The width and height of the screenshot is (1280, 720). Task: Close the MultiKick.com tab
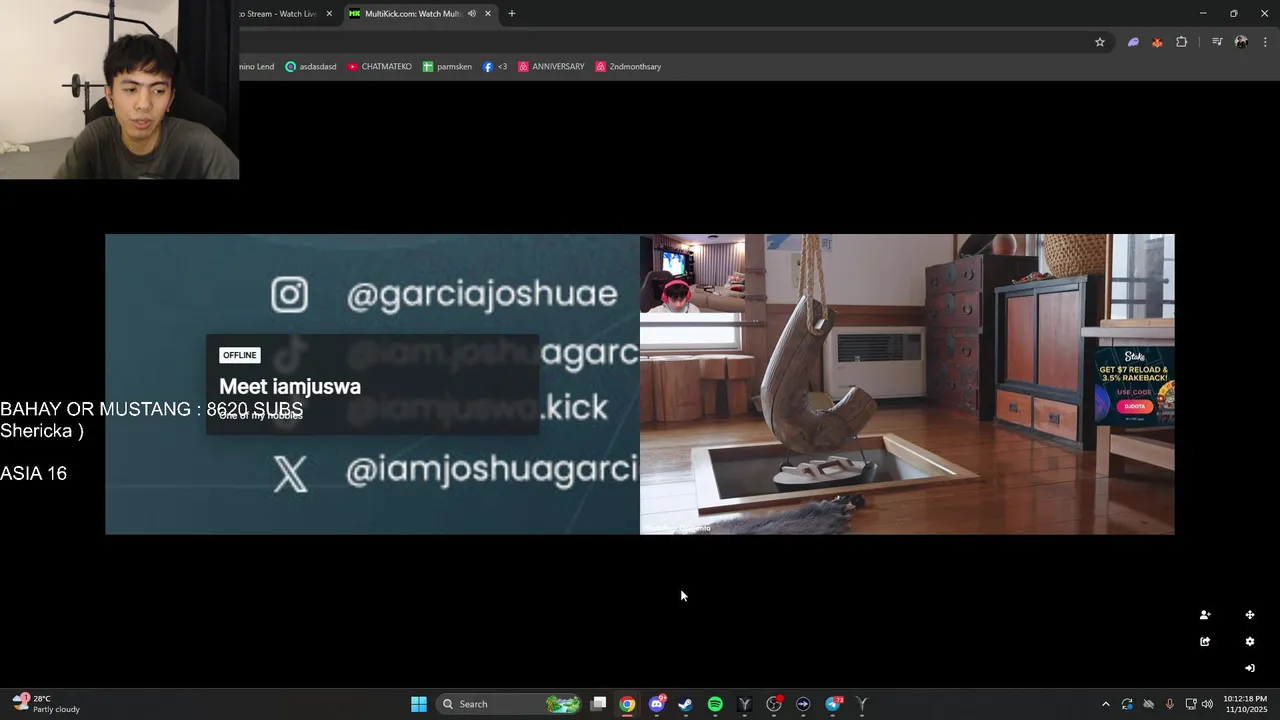coord(488,14)
